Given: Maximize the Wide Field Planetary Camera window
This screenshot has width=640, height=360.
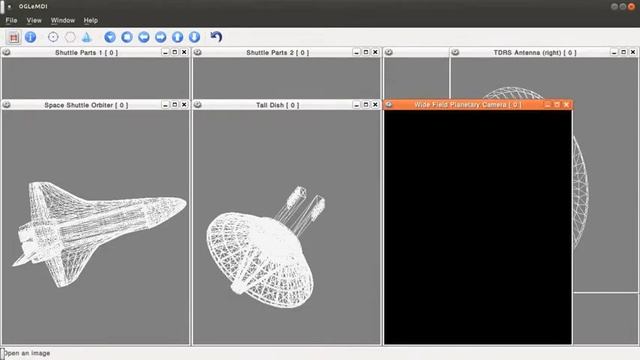Looking at the screenshot, I should (x=557, y=104).
